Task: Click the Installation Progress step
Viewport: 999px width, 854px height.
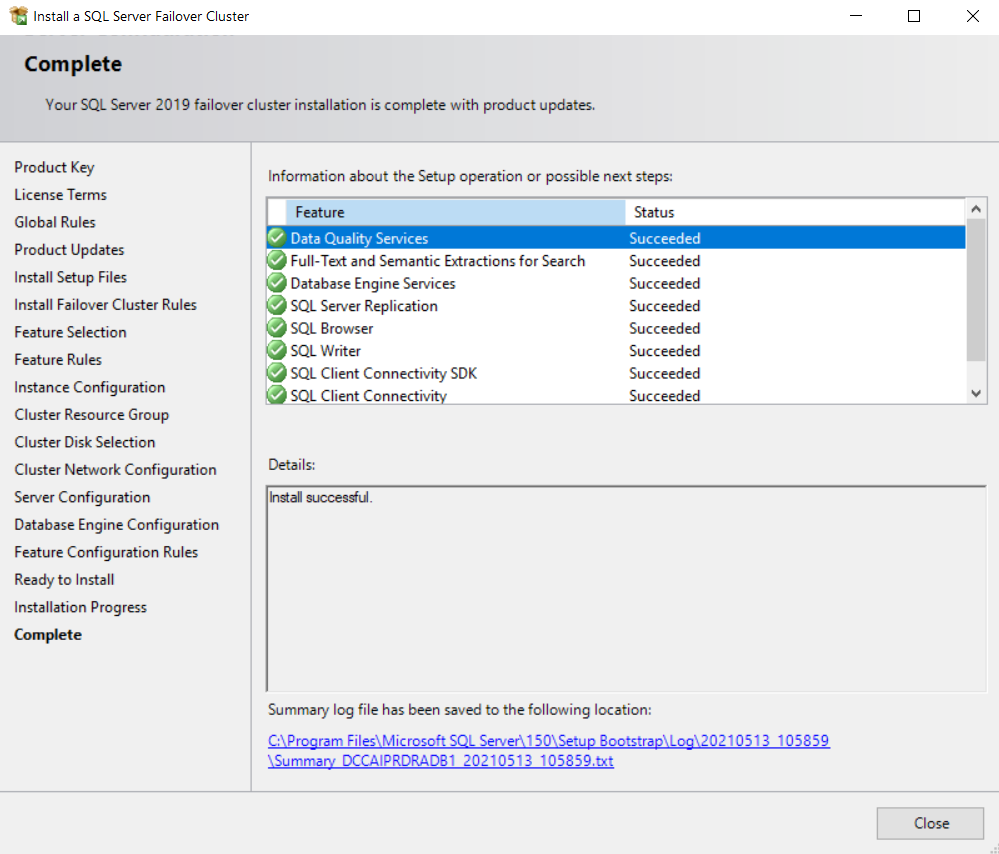Action: click(80, 607)
